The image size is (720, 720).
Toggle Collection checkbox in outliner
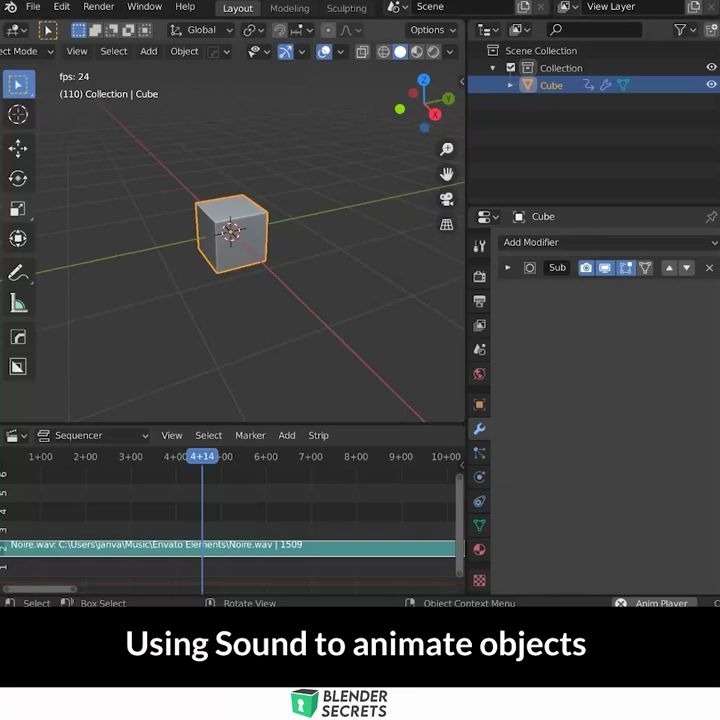coord(511,68)
